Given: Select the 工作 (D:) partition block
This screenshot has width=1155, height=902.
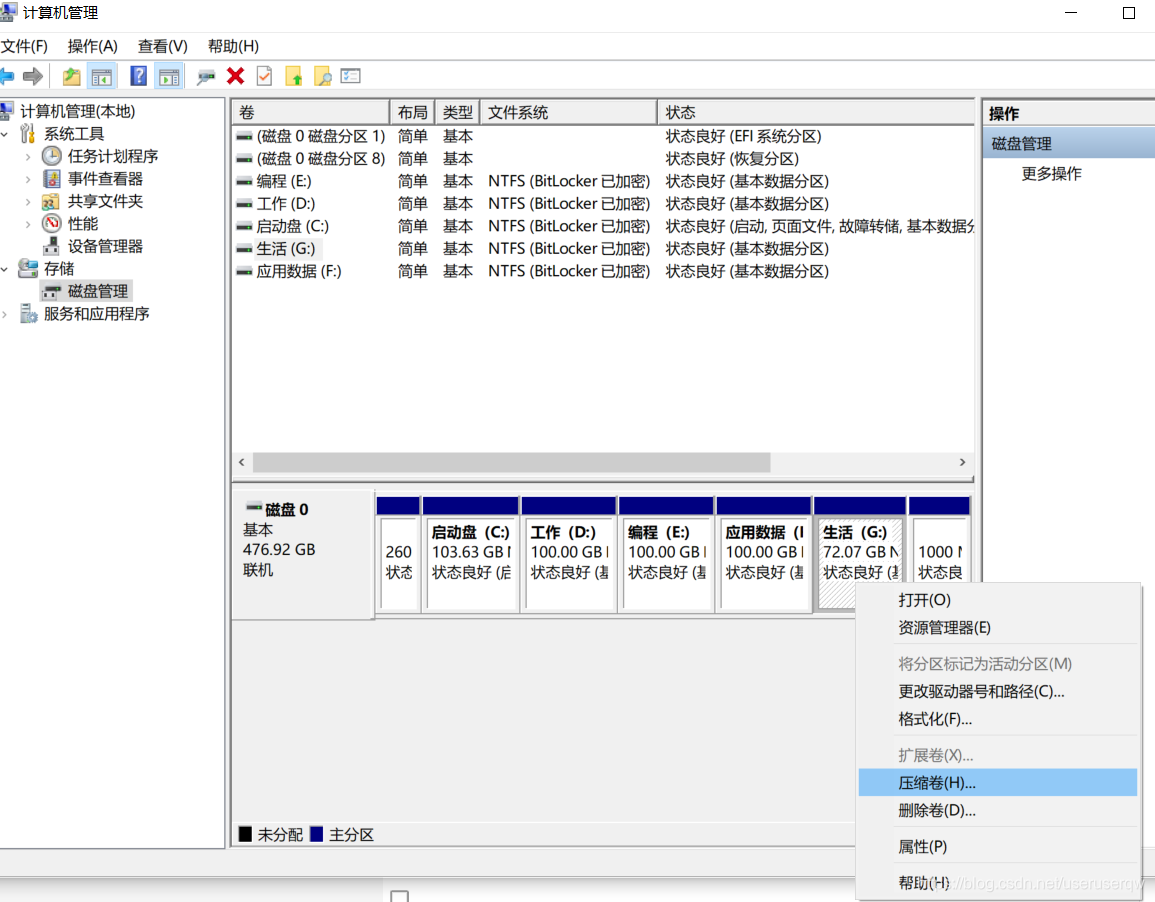Looking at the screenshot, I should coord(569,554).
